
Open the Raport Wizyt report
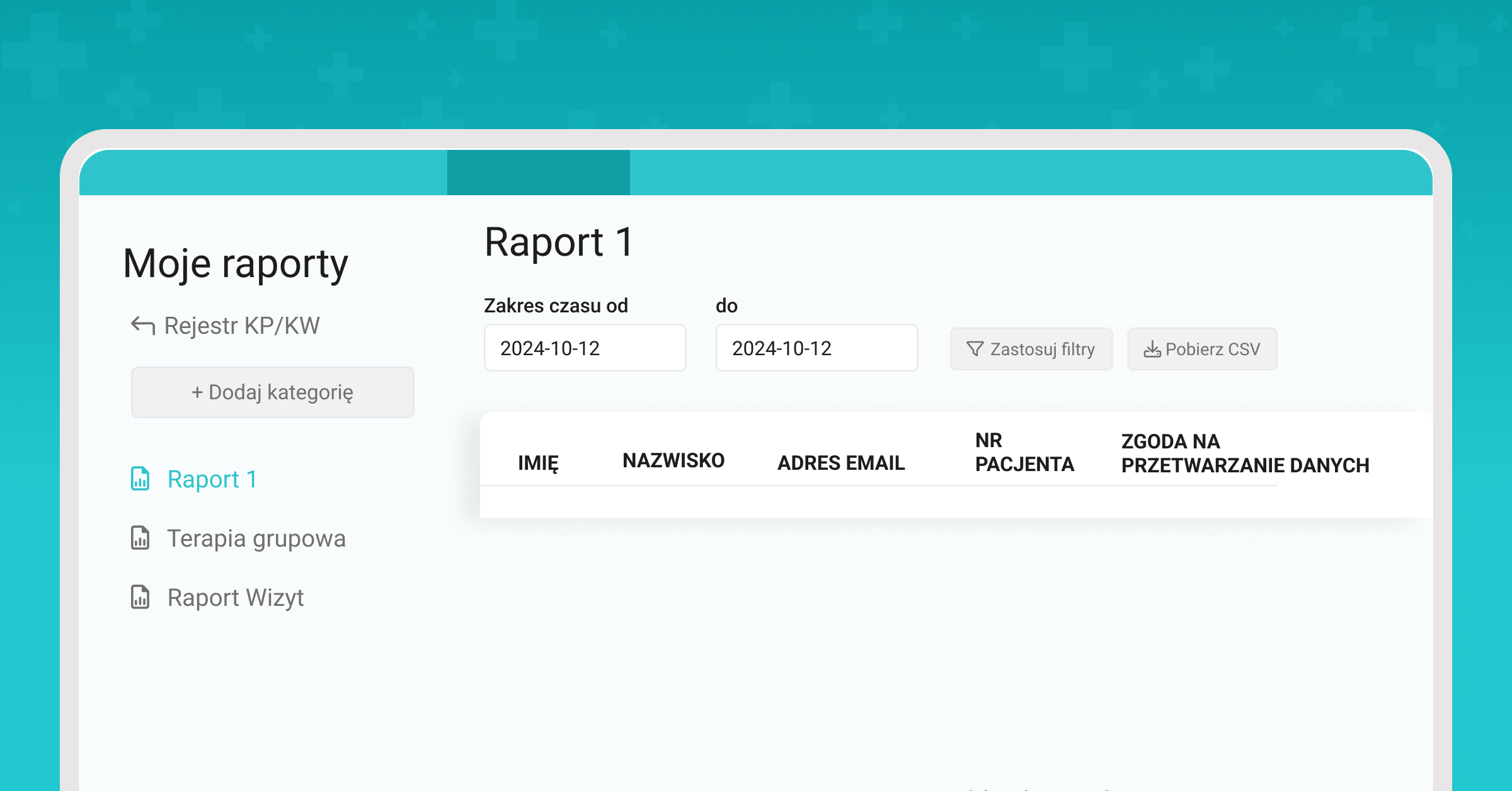click(x=217, y=597)
